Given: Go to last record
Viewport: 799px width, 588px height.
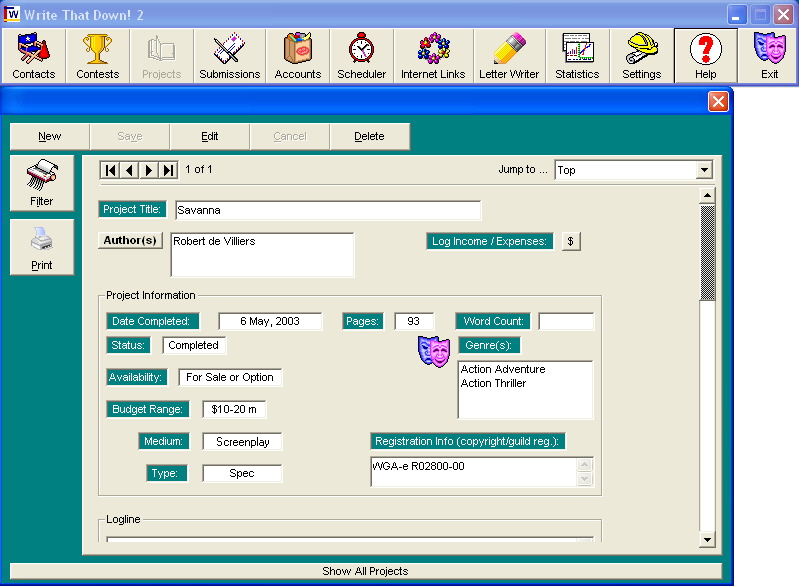Looking at the screenshot, I should 168,170.
